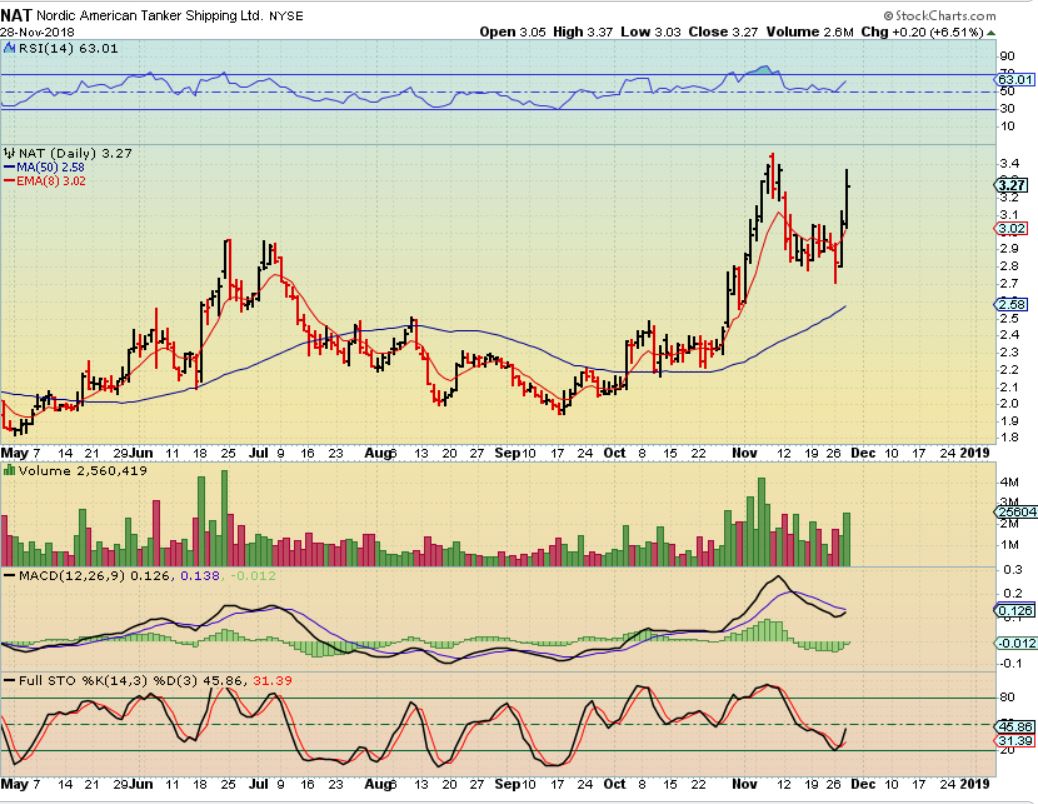
Task: Select the NAT ticker symbol in header
Action: [x=16, y=15]
